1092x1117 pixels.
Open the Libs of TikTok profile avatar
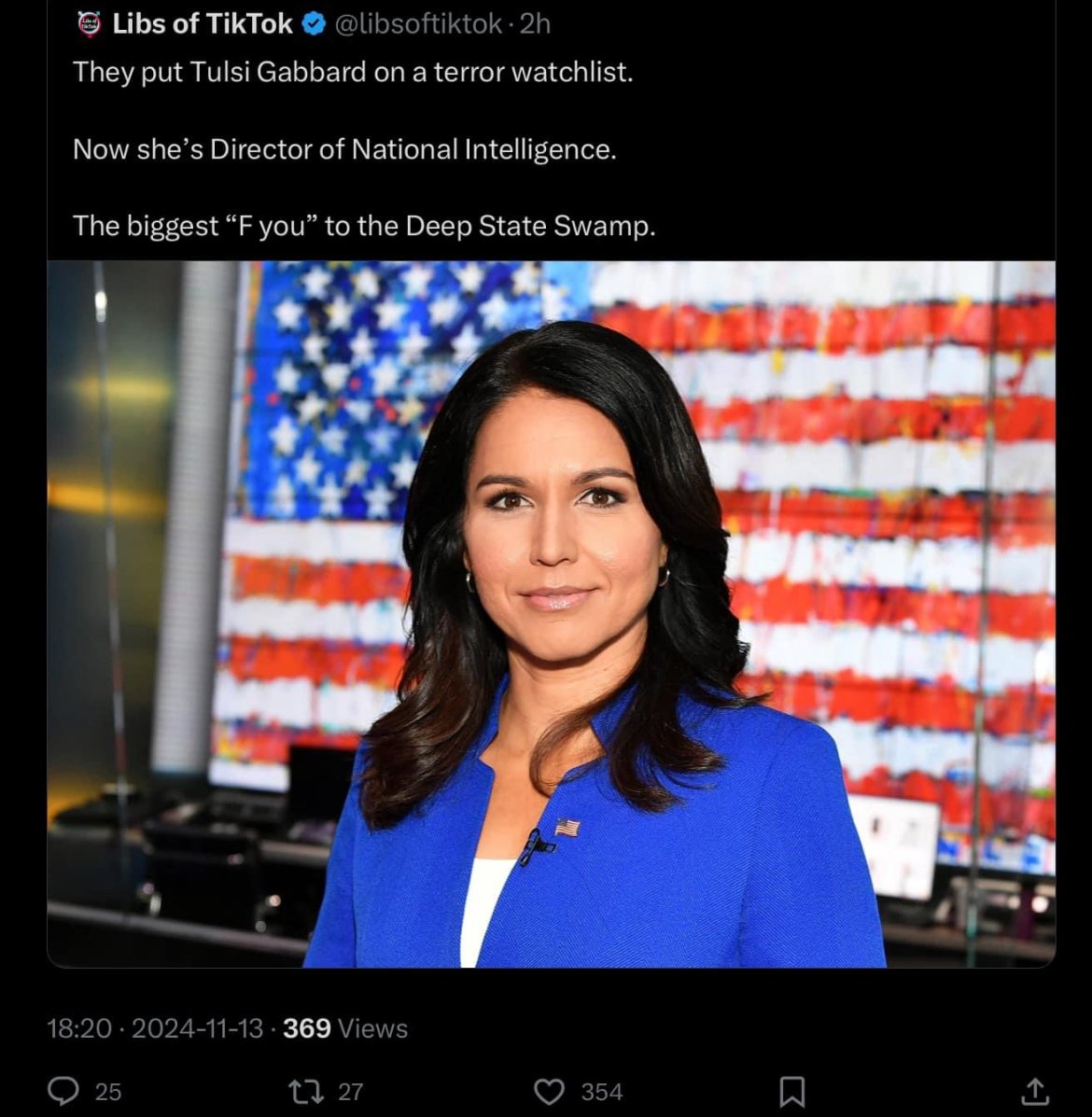click(x=89, y=24)
